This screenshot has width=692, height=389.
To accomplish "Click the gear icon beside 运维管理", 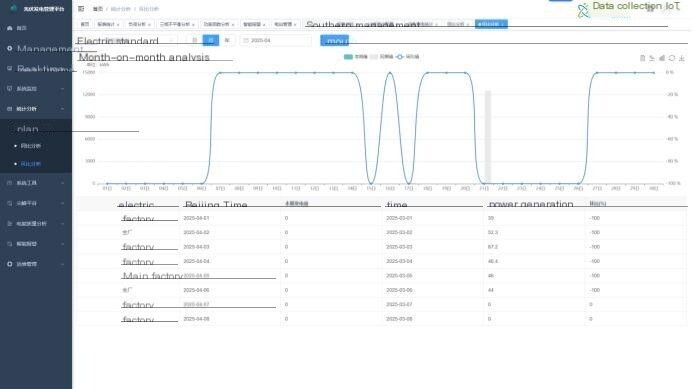I will tap(10, 264).
